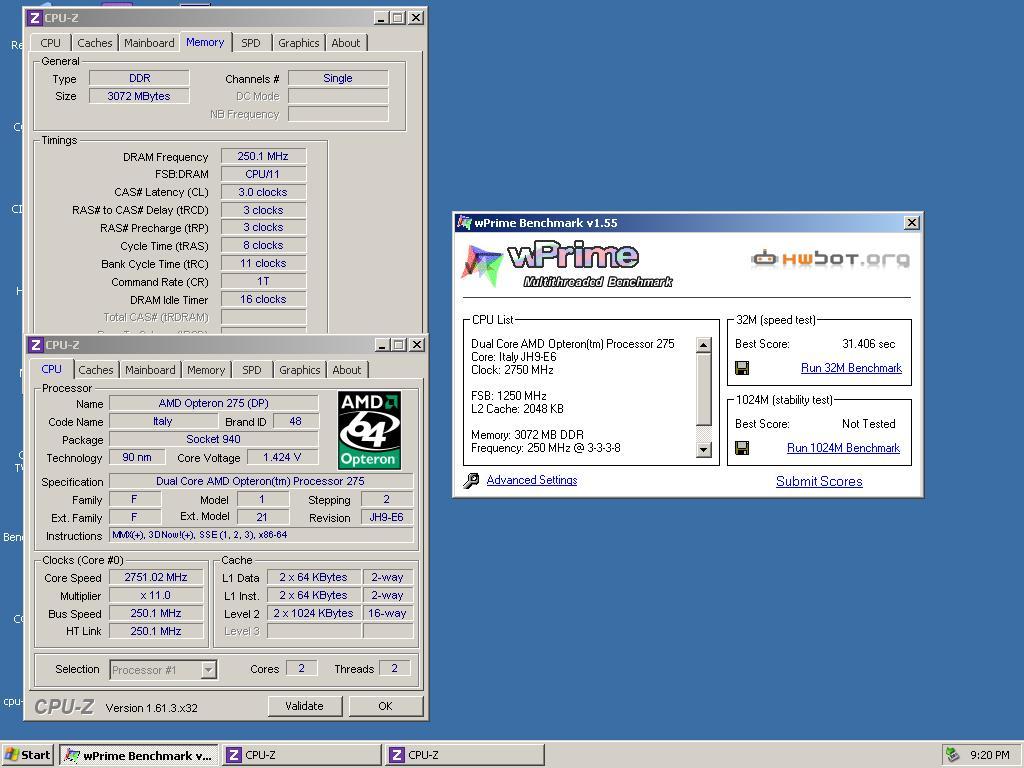The width and height of the screenshot is (1024, 768).
Task: Click the CAS# Latency value 3.0 clocks
Action: pyautogui.click(x=263, y=192)
